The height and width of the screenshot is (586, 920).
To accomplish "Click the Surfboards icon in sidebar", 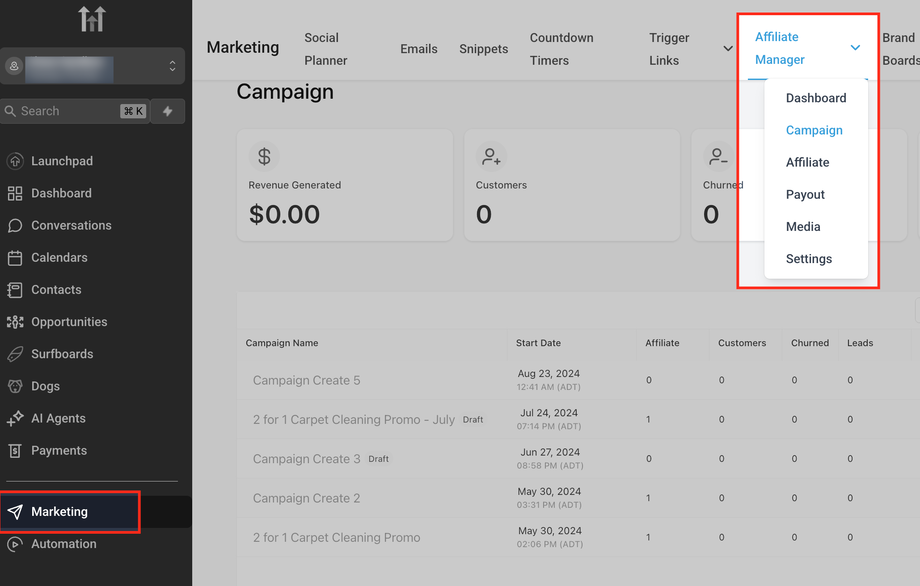I will 15,354.
